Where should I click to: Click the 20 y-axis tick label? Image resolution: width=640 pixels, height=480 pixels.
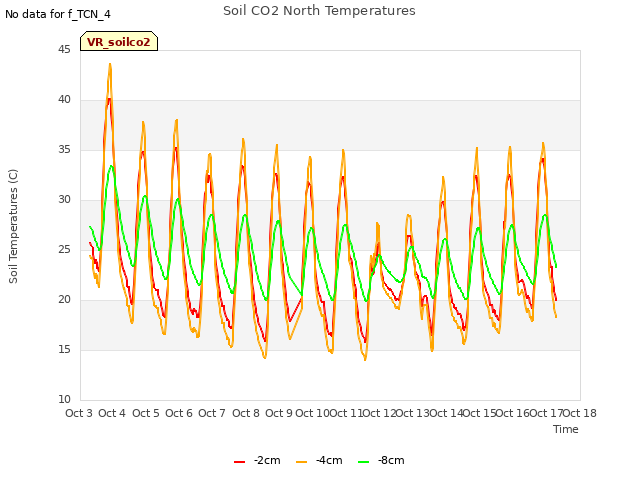[x=64, y=300]
